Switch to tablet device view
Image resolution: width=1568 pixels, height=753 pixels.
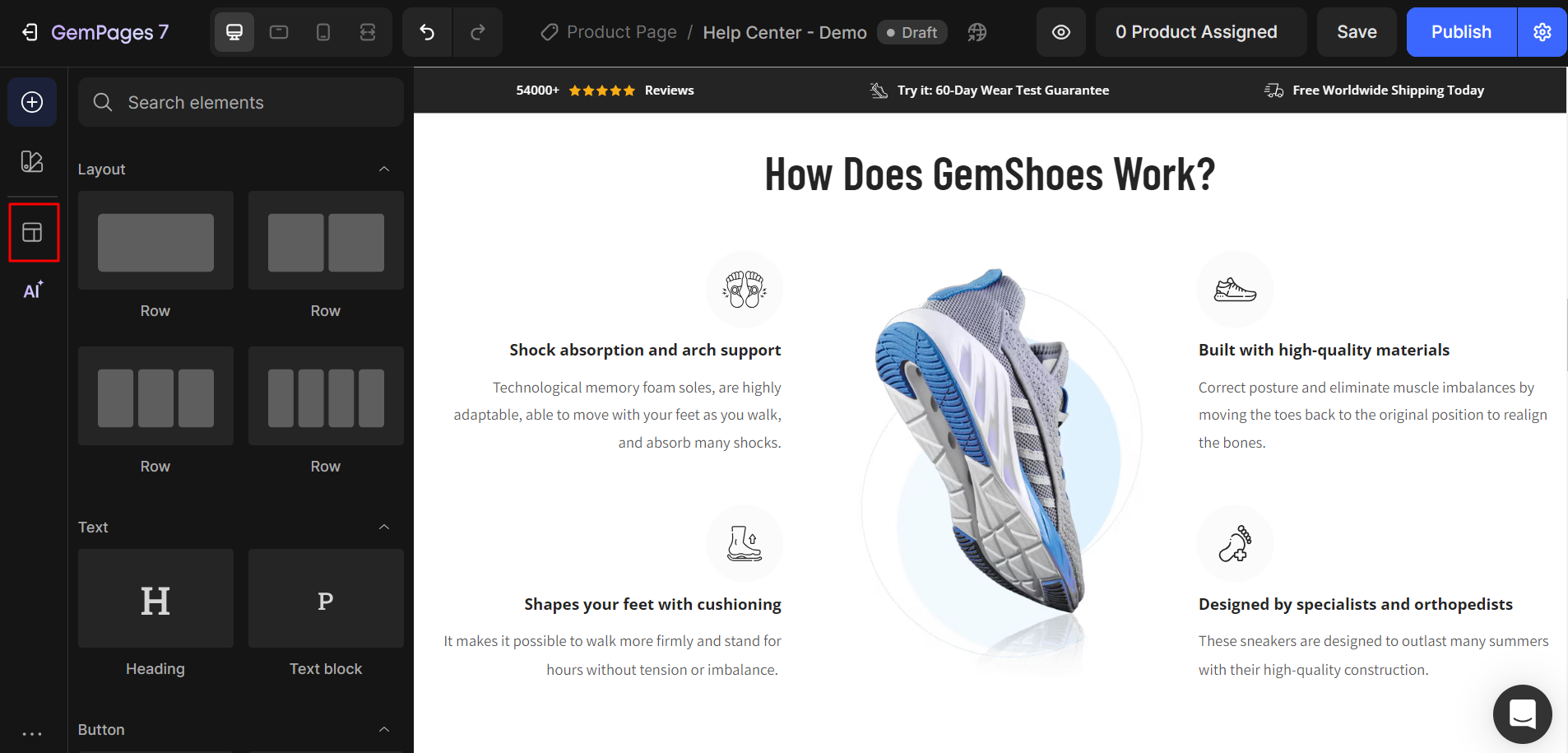click(279, 32)
